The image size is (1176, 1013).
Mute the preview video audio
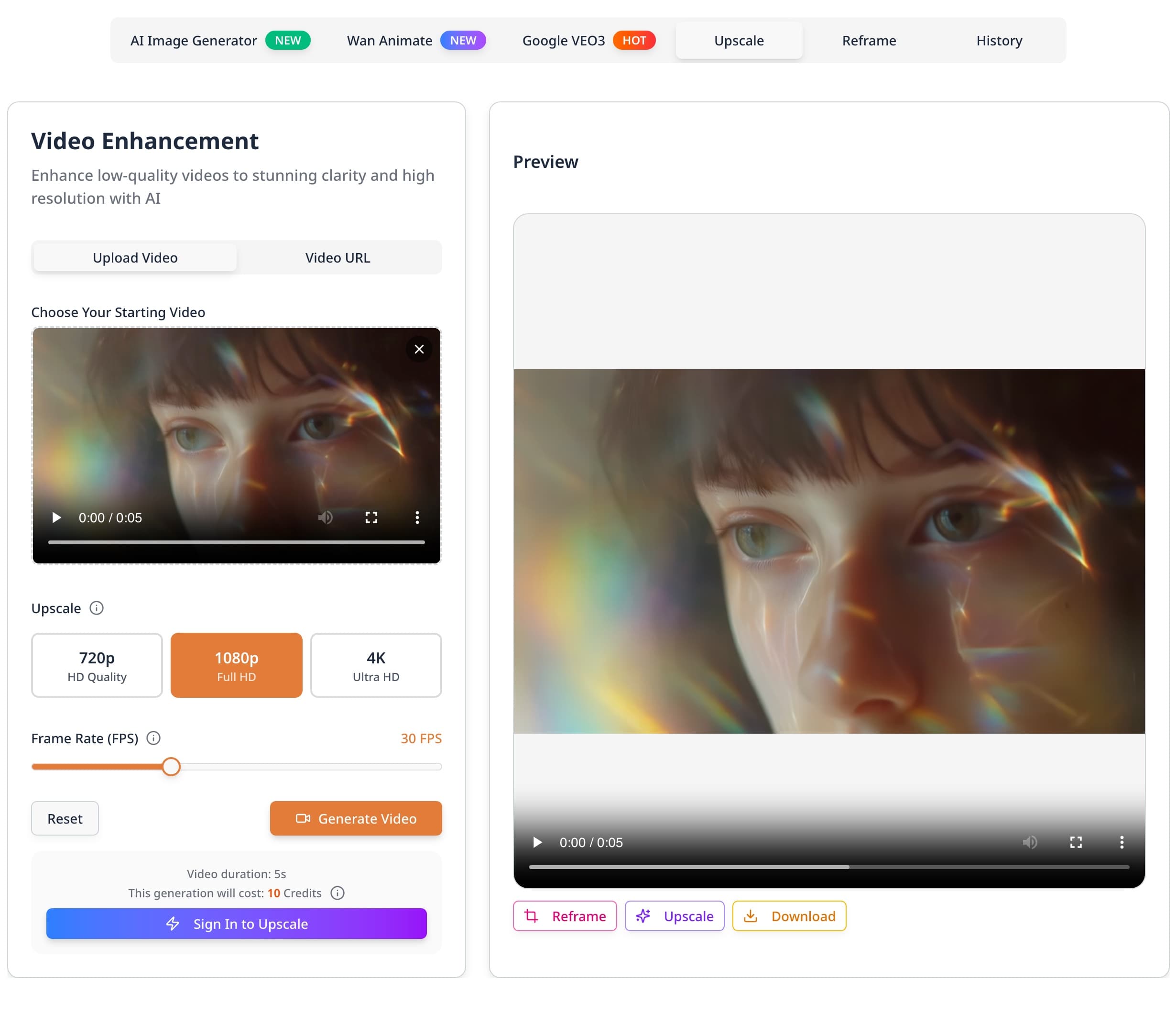pyautogui.click(x=1030, y=843)
